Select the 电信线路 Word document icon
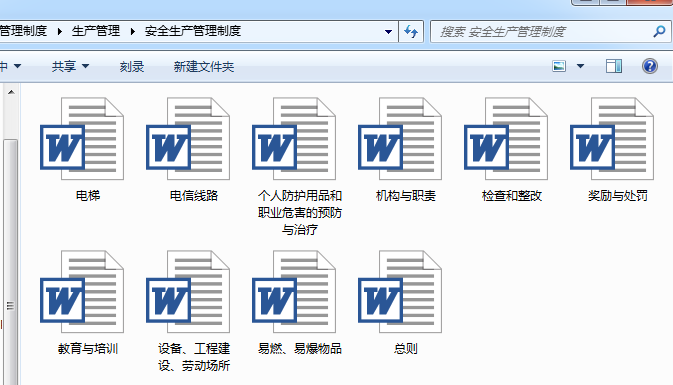Viewport: 673px width, 385px height. (x=188, y=139)
